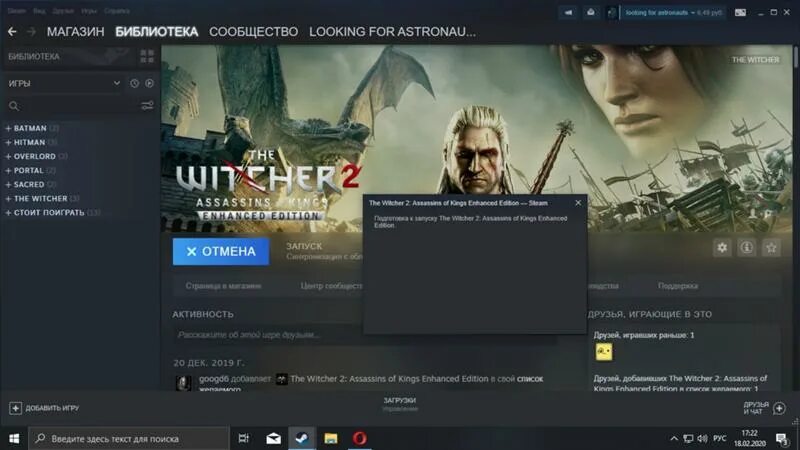This screenshot has width=800, height=450.
Task: Open Mail app from taskbar
Action: click(x=273, y=438)
